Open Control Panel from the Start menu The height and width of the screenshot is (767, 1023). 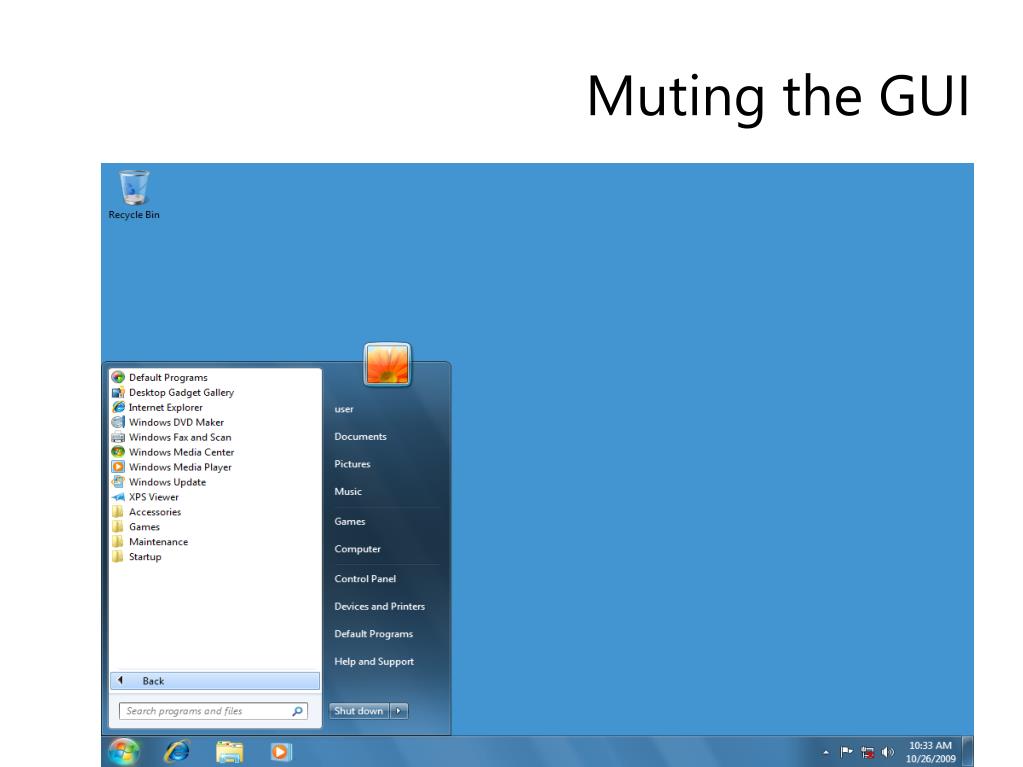[x=365, y=579]
